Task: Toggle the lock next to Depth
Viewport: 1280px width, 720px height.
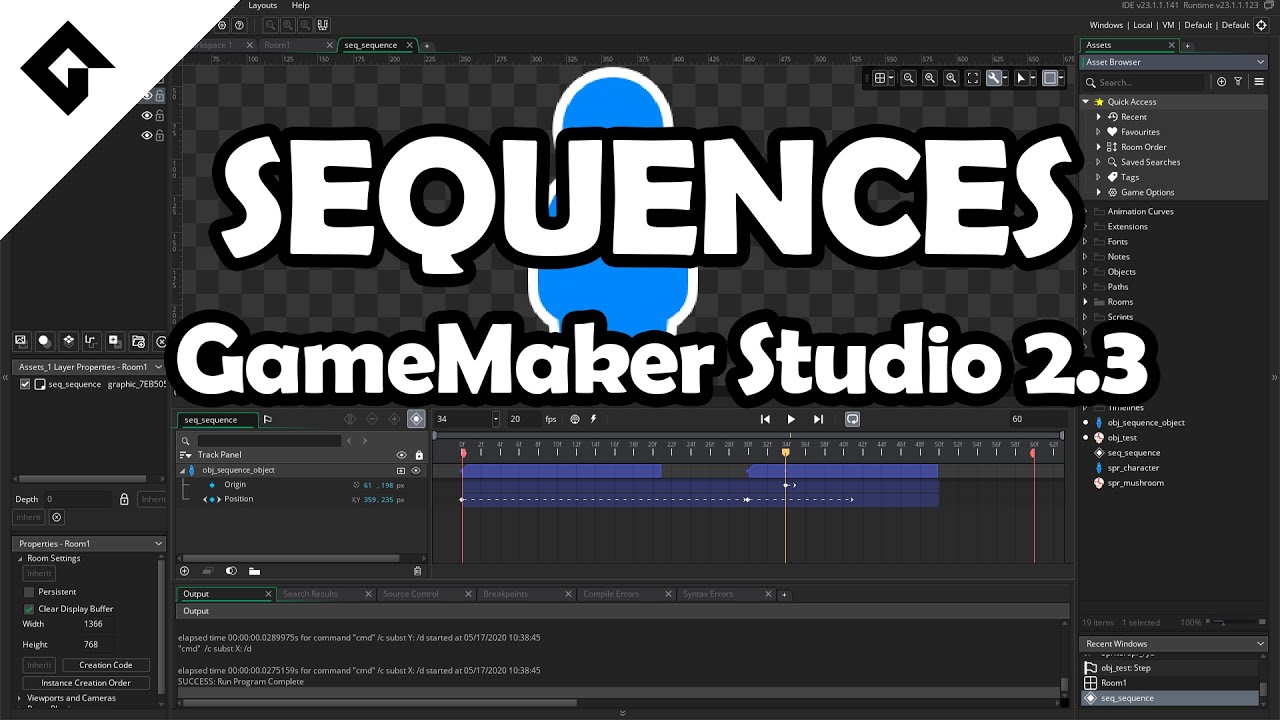Action: click(124, 499)
